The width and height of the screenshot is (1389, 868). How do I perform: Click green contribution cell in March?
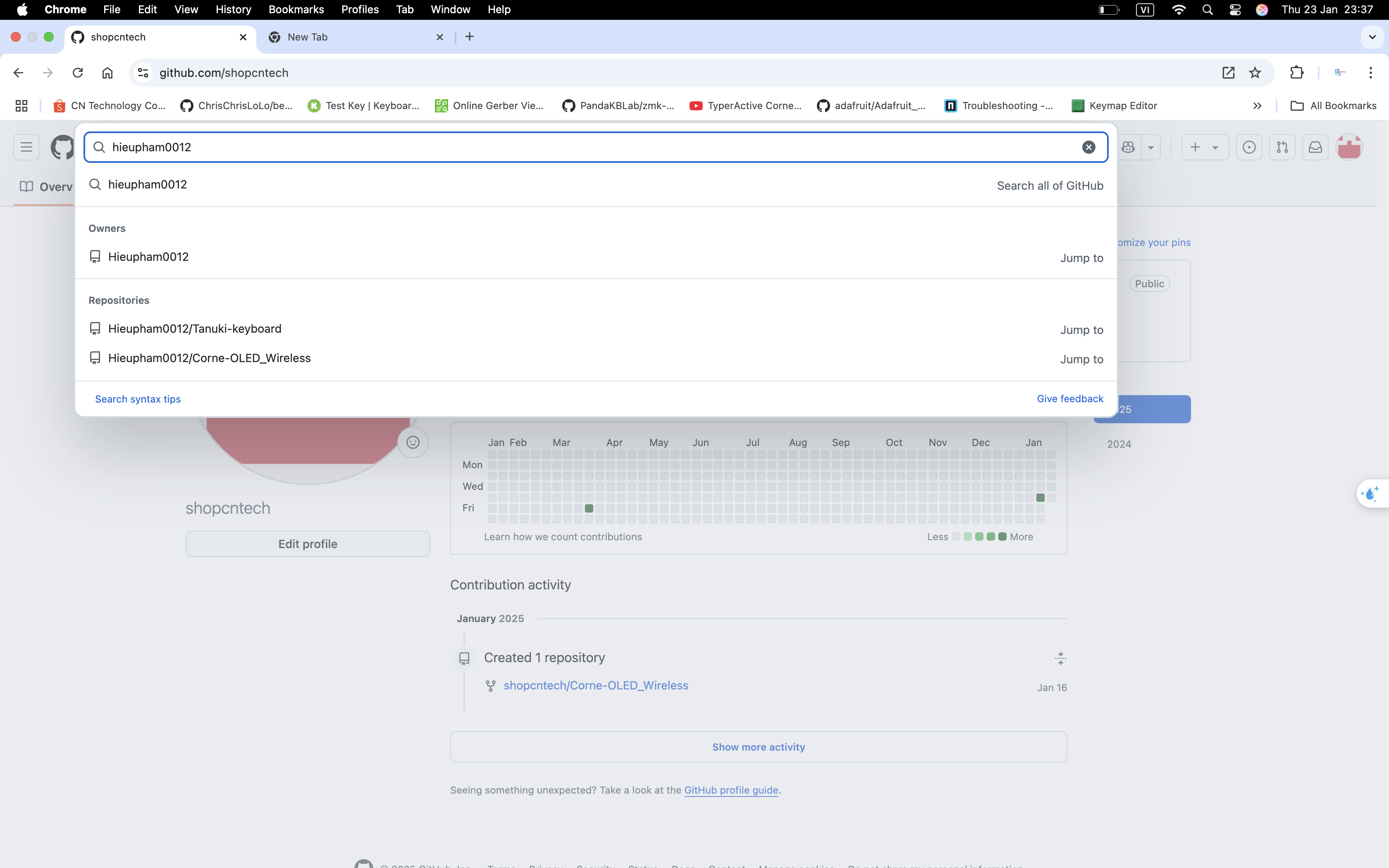588,508
